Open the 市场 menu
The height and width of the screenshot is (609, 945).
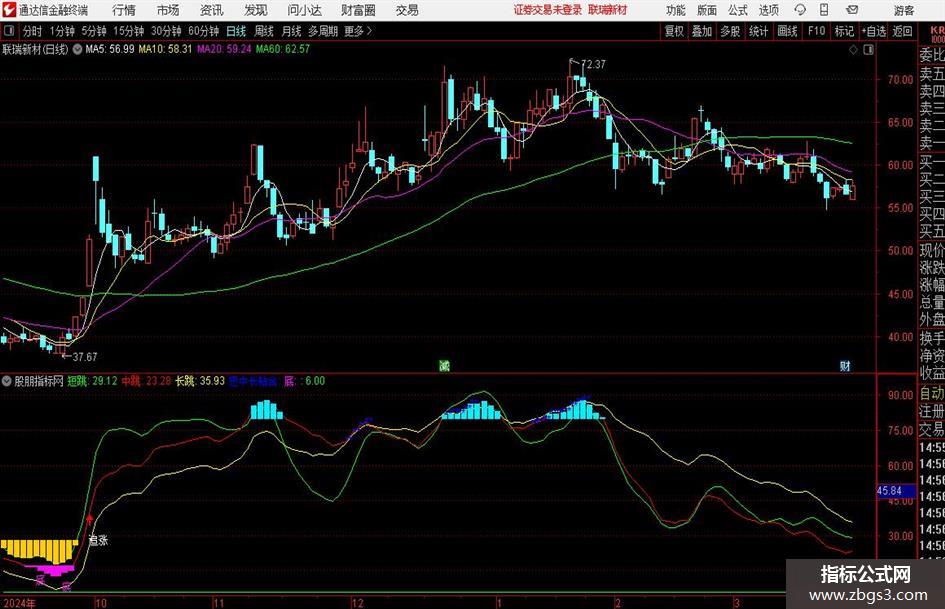tap(168, 10)
